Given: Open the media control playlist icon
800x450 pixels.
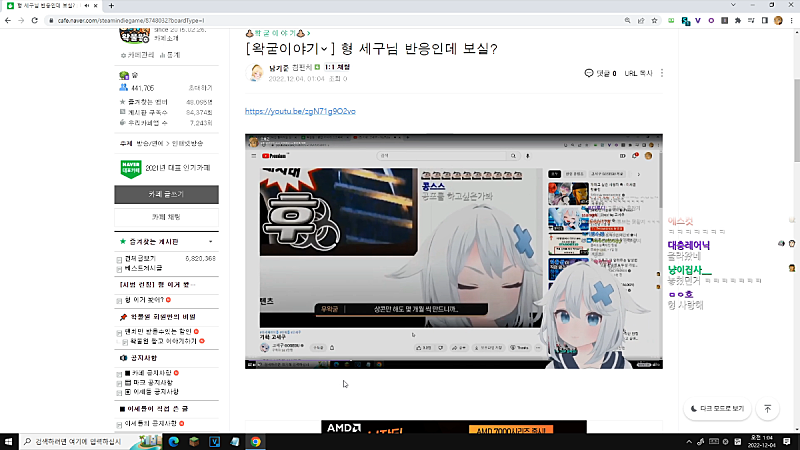Looking at the screenshot, I should pos(751,20).
